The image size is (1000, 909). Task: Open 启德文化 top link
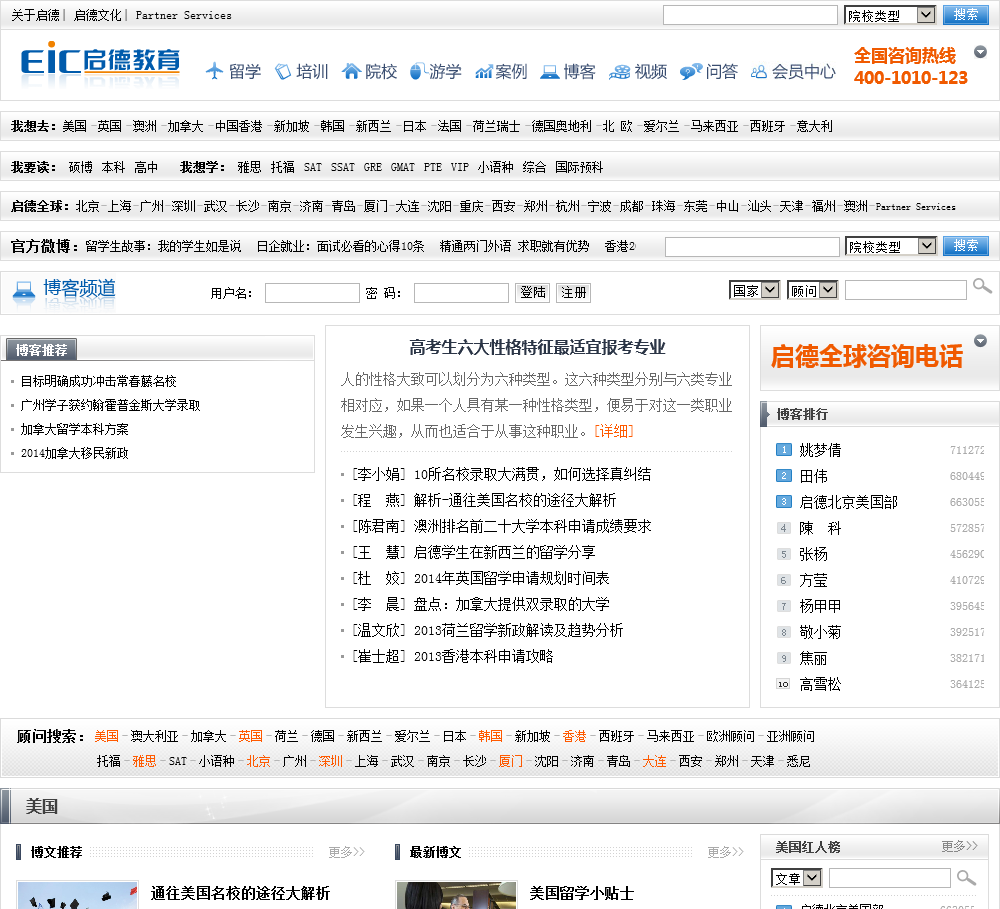[x=98, y=15]
